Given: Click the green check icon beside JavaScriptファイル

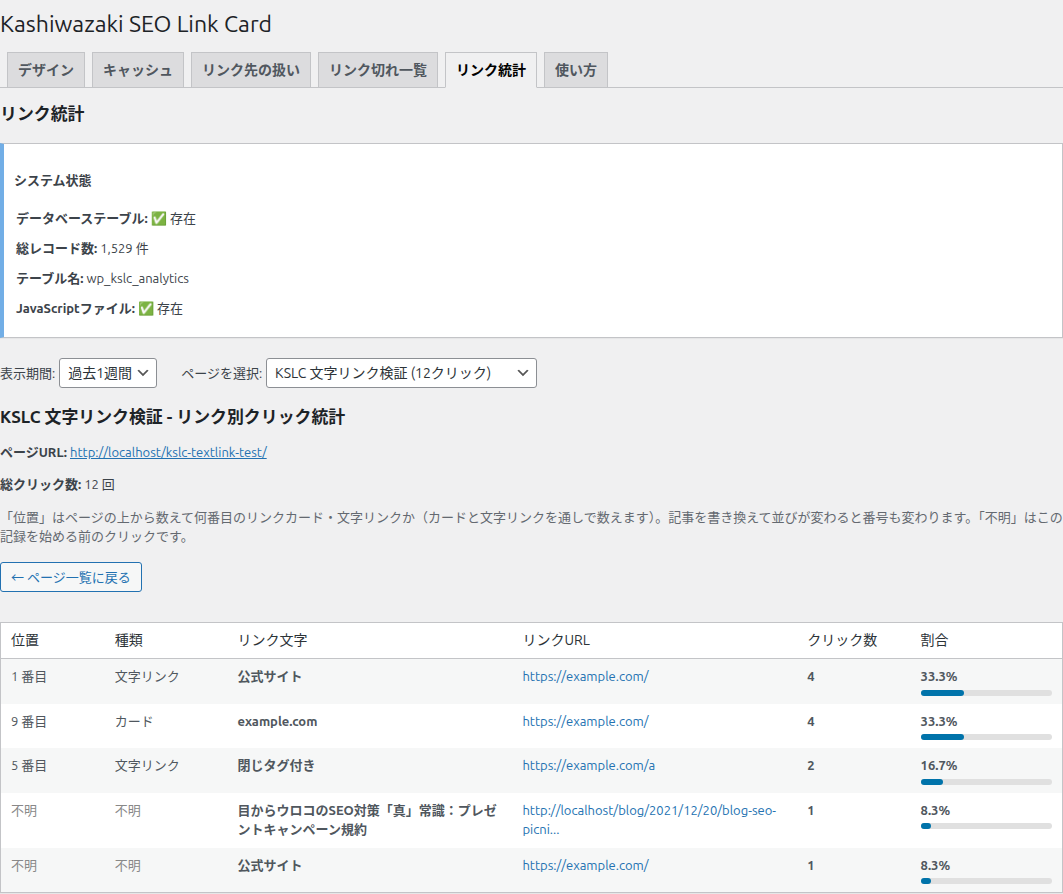Looking at the screenshot, I should (x=146, y=308).
